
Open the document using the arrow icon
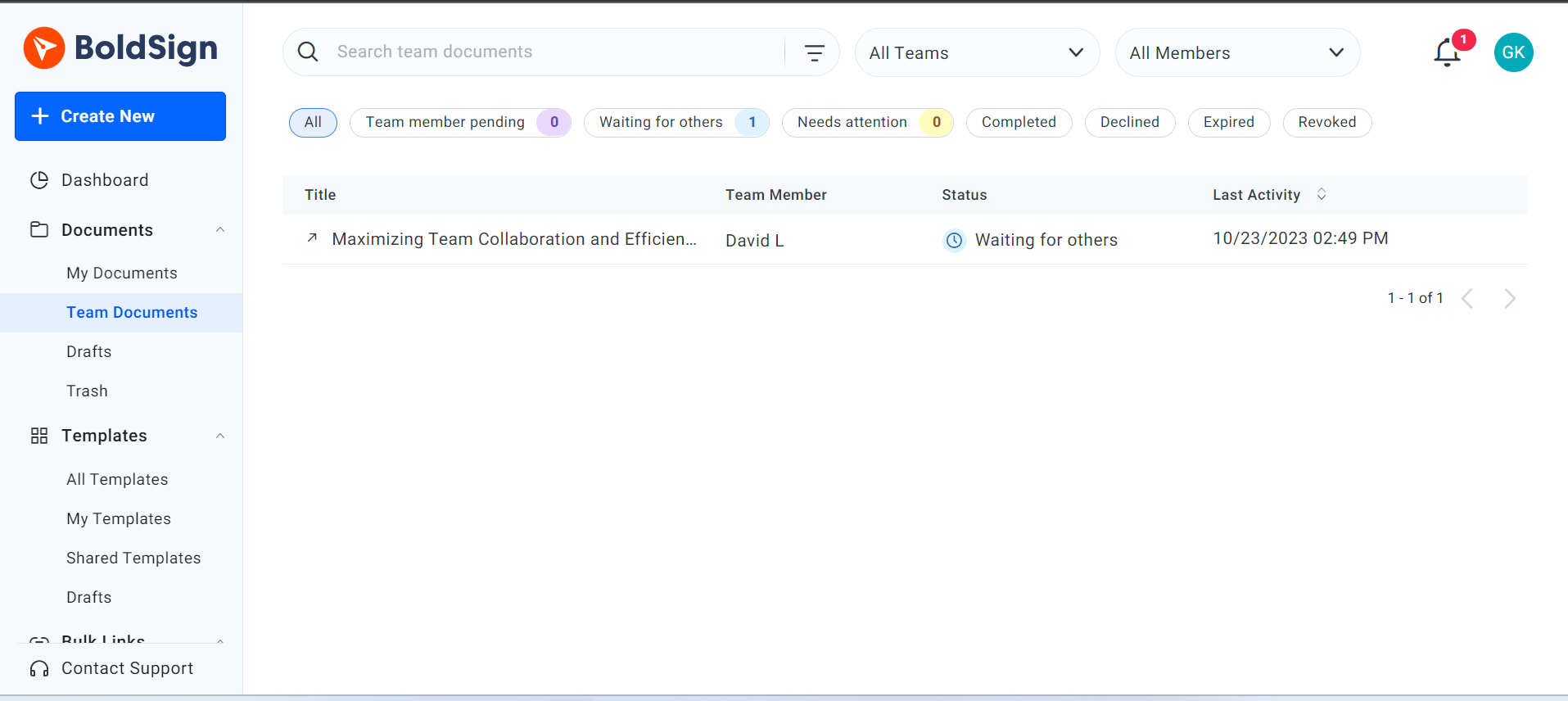point(312,238)
